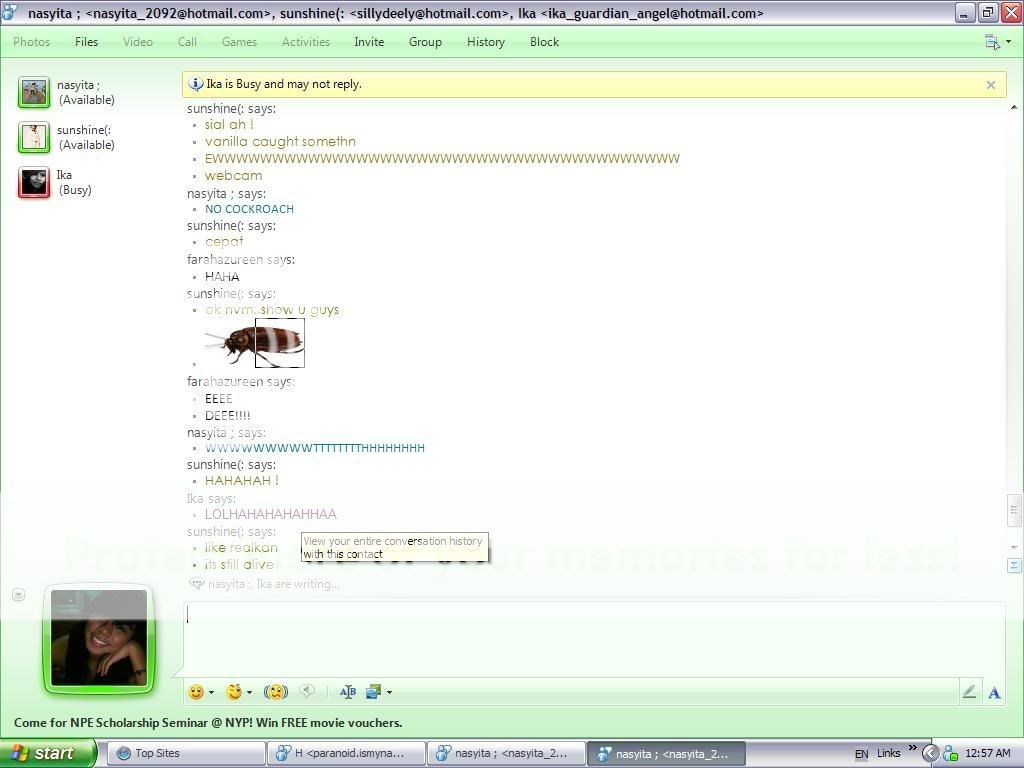Click the Invite menu item

[369, 42]
